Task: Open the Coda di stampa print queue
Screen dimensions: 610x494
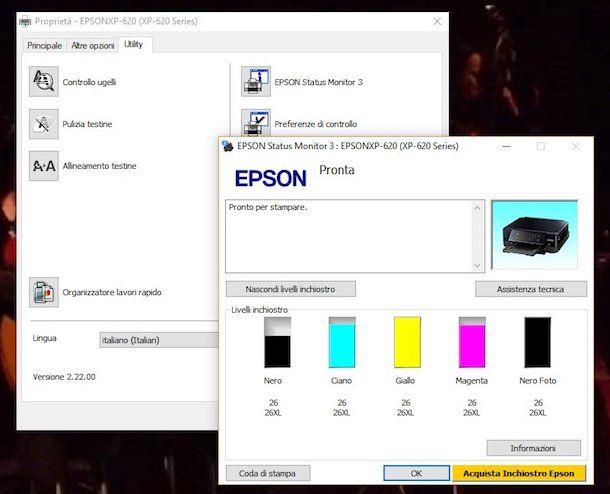Action: 268,473
